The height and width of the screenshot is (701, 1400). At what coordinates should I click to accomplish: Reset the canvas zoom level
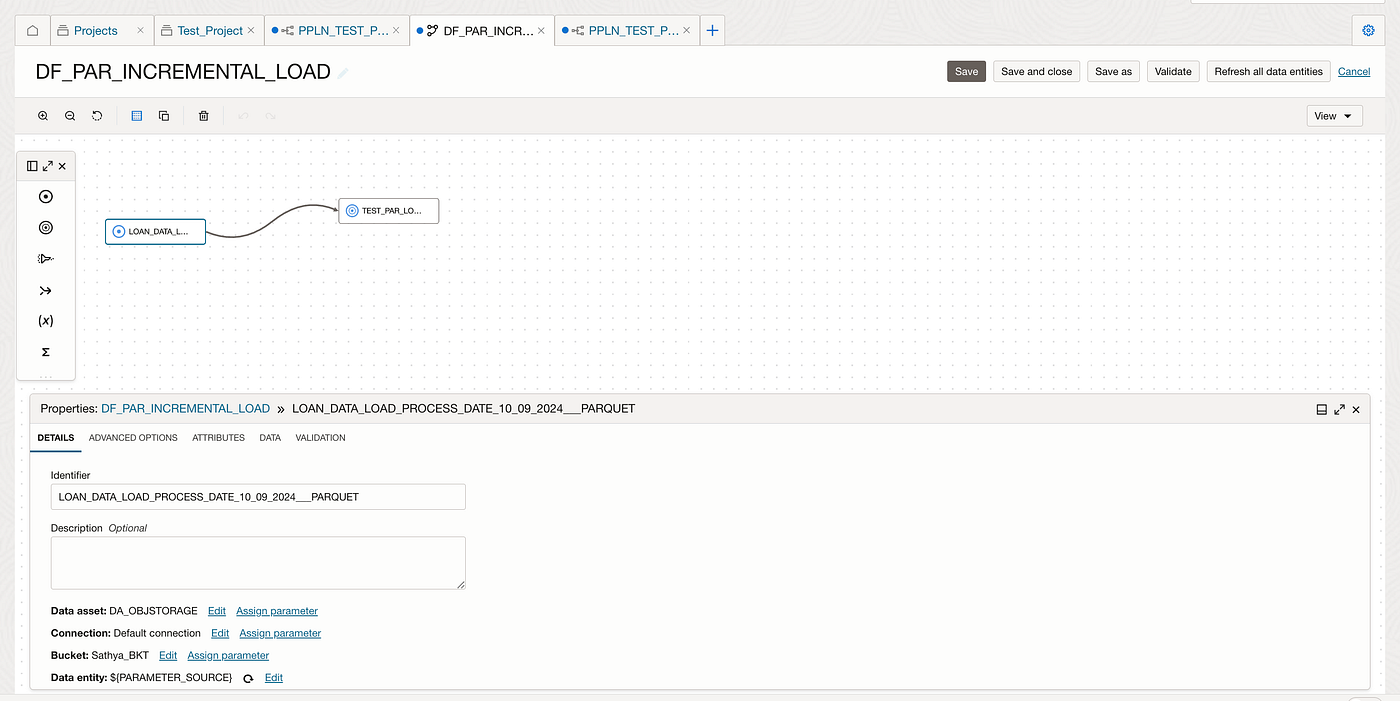click(97, 115)
